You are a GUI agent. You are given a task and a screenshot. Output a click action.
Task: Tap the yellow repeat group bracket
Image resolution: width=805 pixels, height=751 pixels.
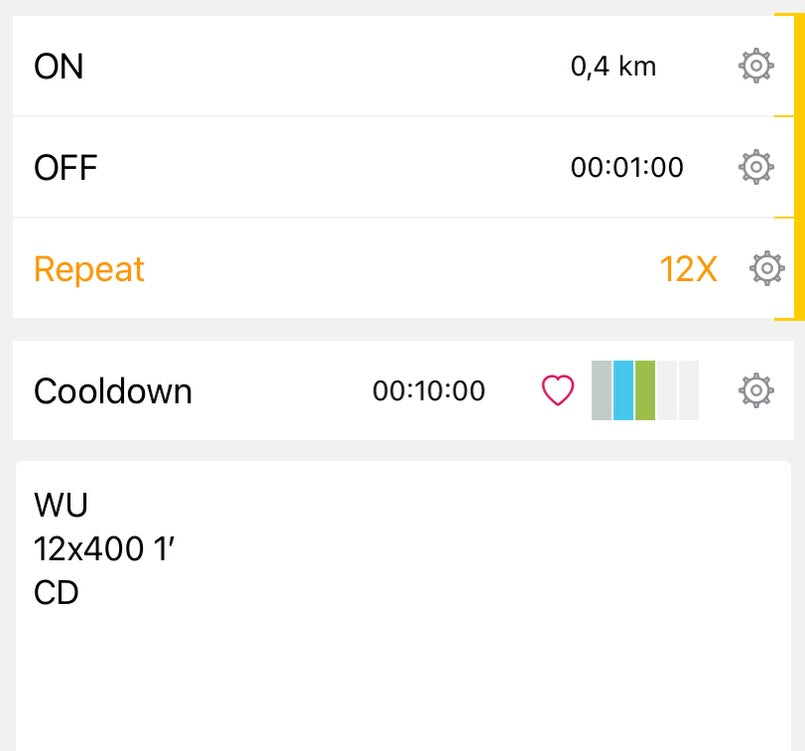tap(798, 167)
